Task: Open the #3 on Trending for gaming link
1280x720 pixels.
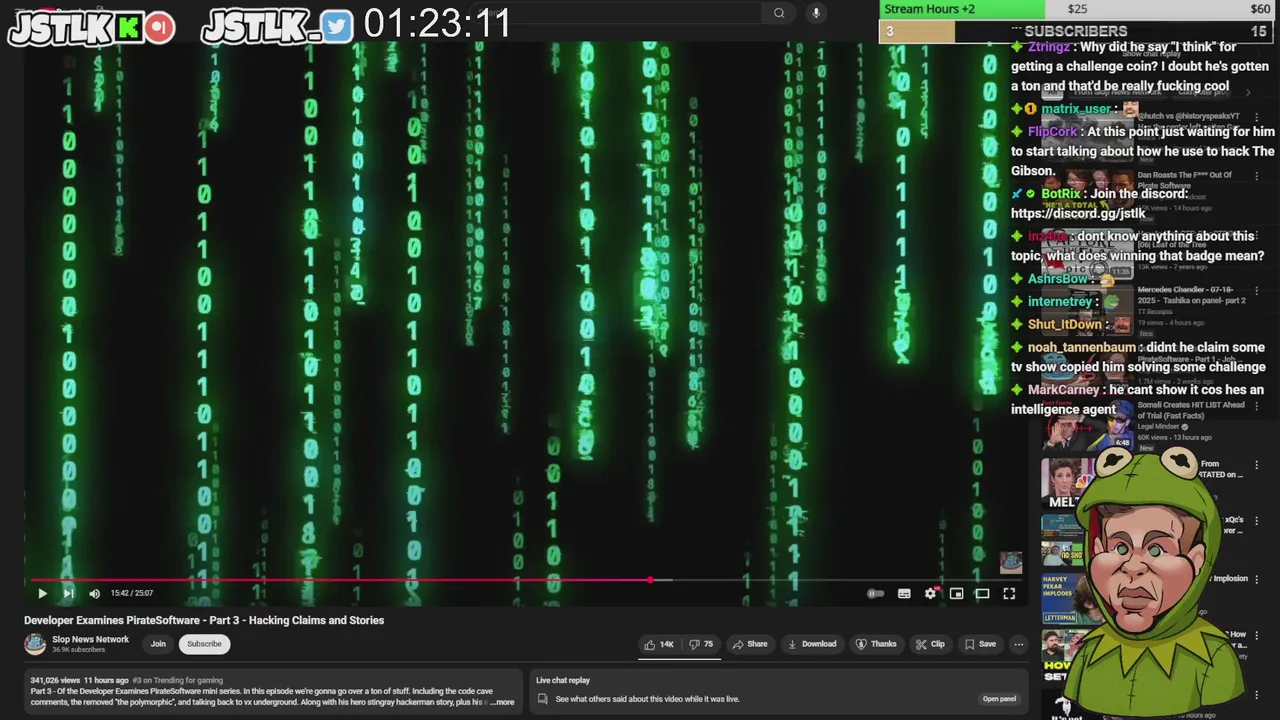Action: click(178, 681)
